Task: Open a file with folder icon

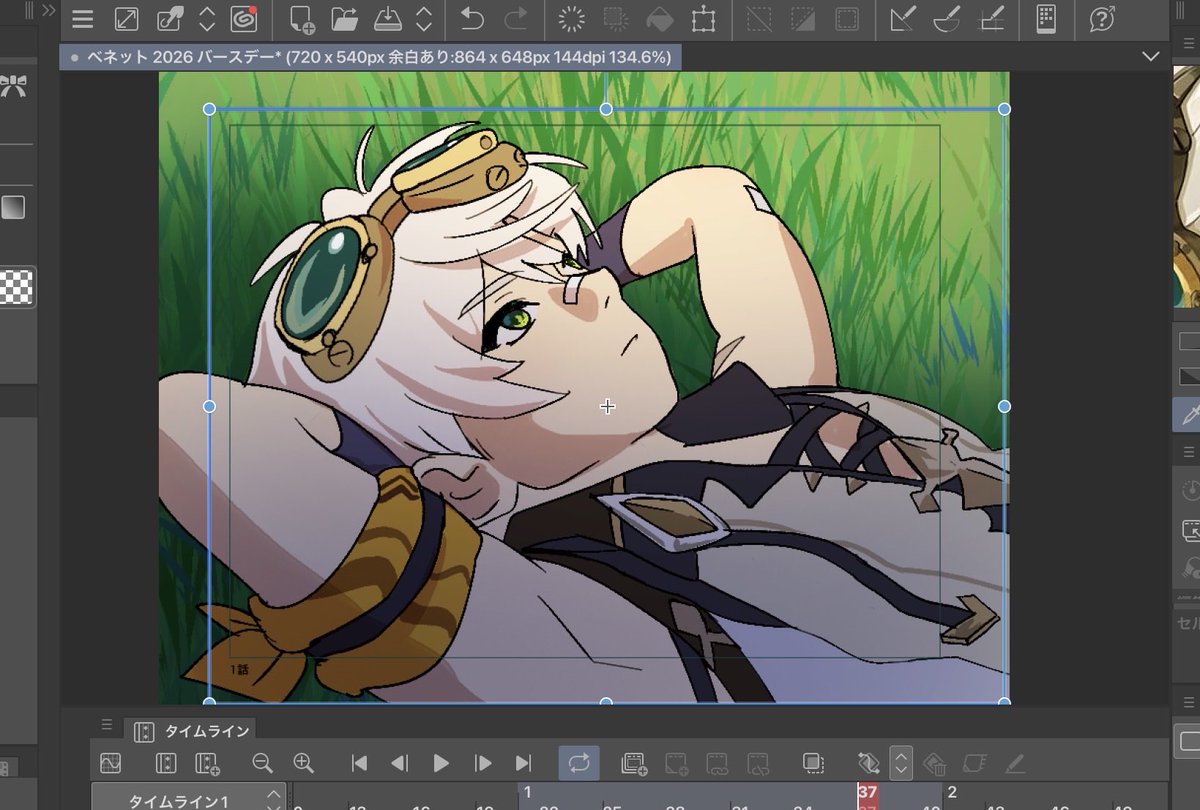Action: (345, 19)
